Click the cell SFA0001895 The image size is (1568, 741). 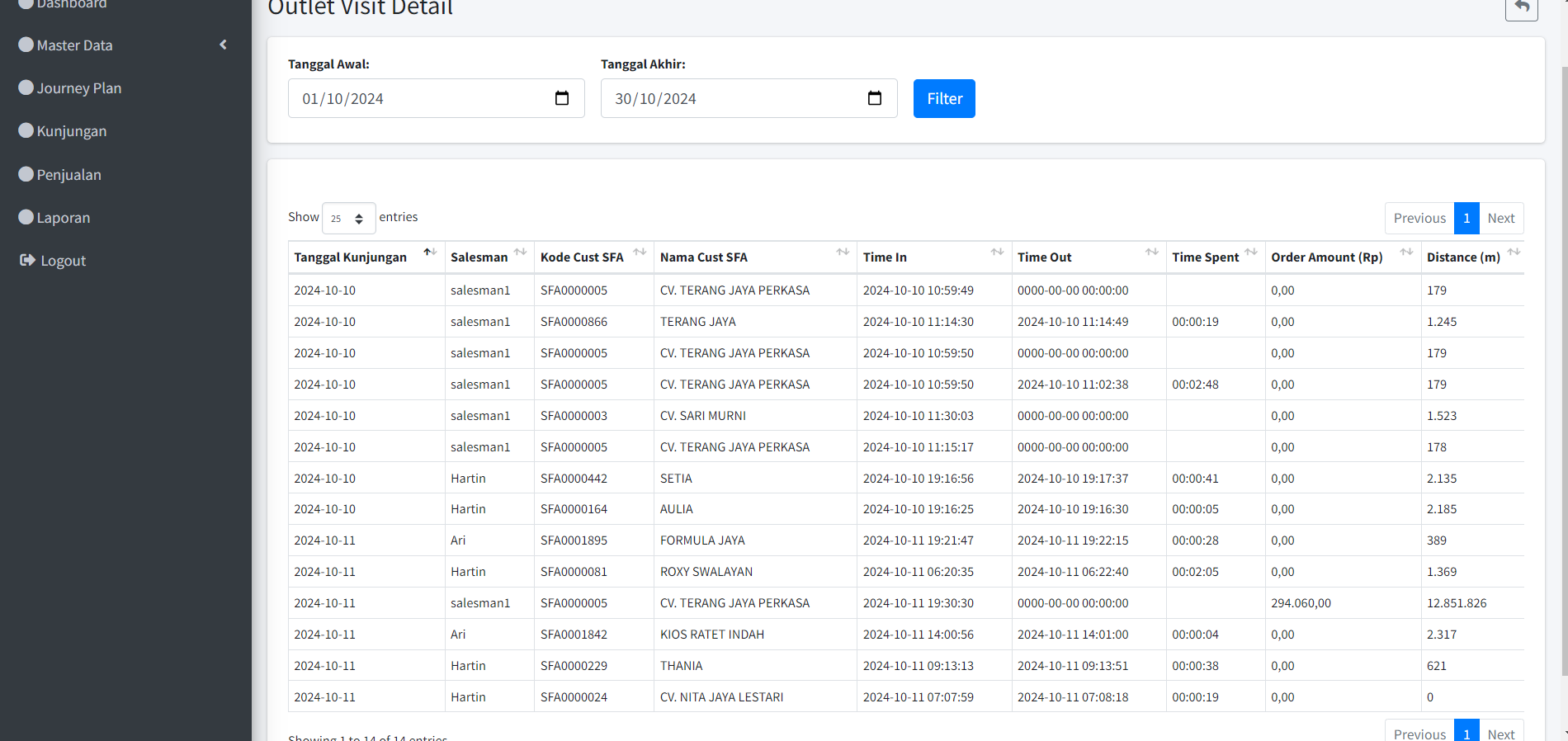coord(574,540)
